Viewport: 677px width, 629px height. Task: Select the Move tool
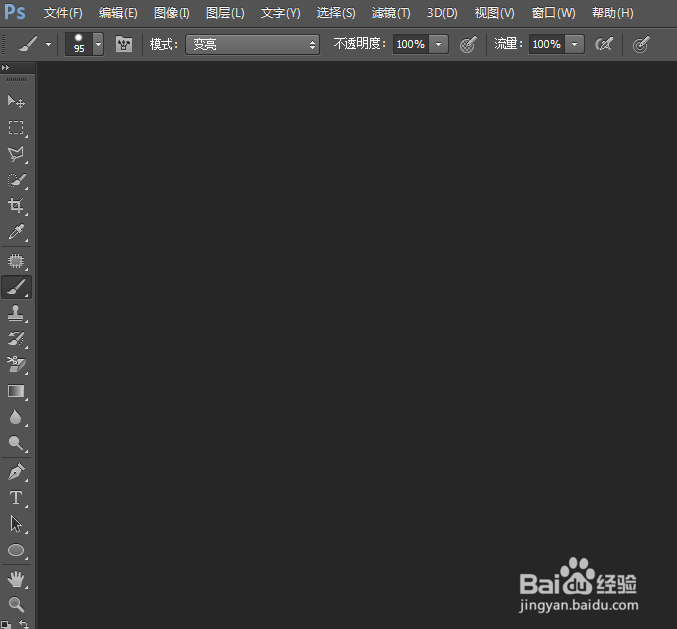click(16, 101)
